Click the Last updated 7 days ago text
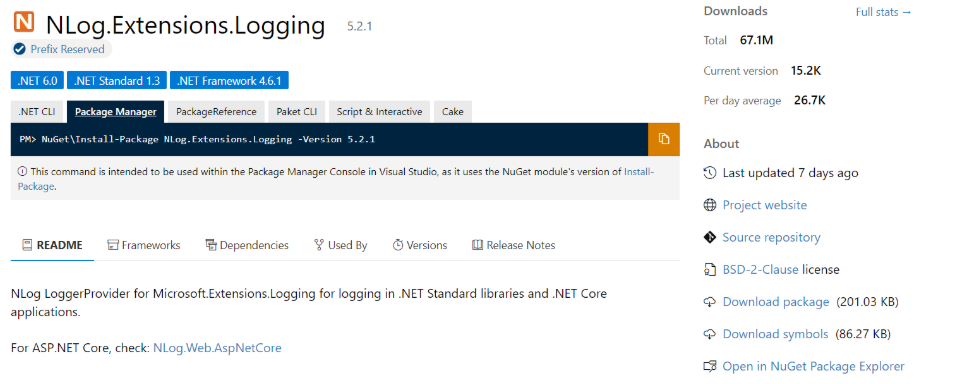The width and height of the screenshot is (958, 384). pyautogui.click(x=790, y=173)
